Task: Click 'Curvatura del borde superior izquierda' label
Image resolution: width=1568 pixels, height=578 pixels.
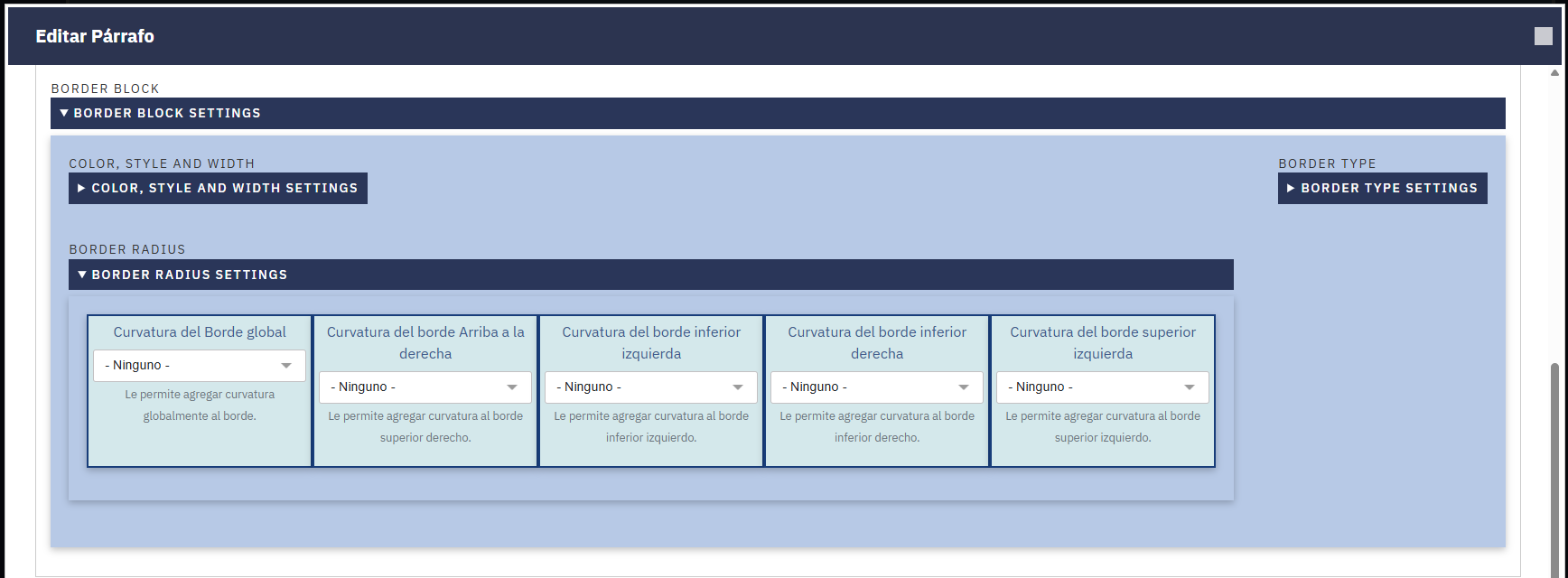Action: (x=1103, y=342)
